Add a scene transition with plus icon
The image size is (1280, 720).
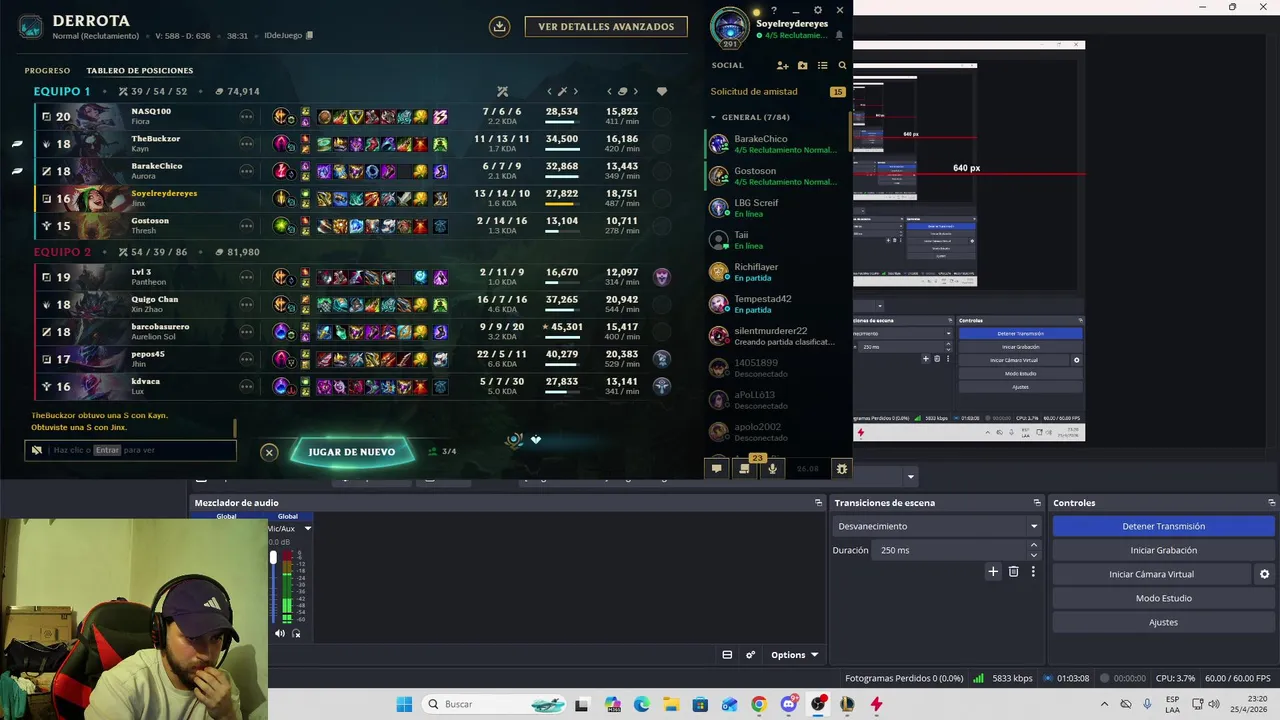[x=993, y=572]
